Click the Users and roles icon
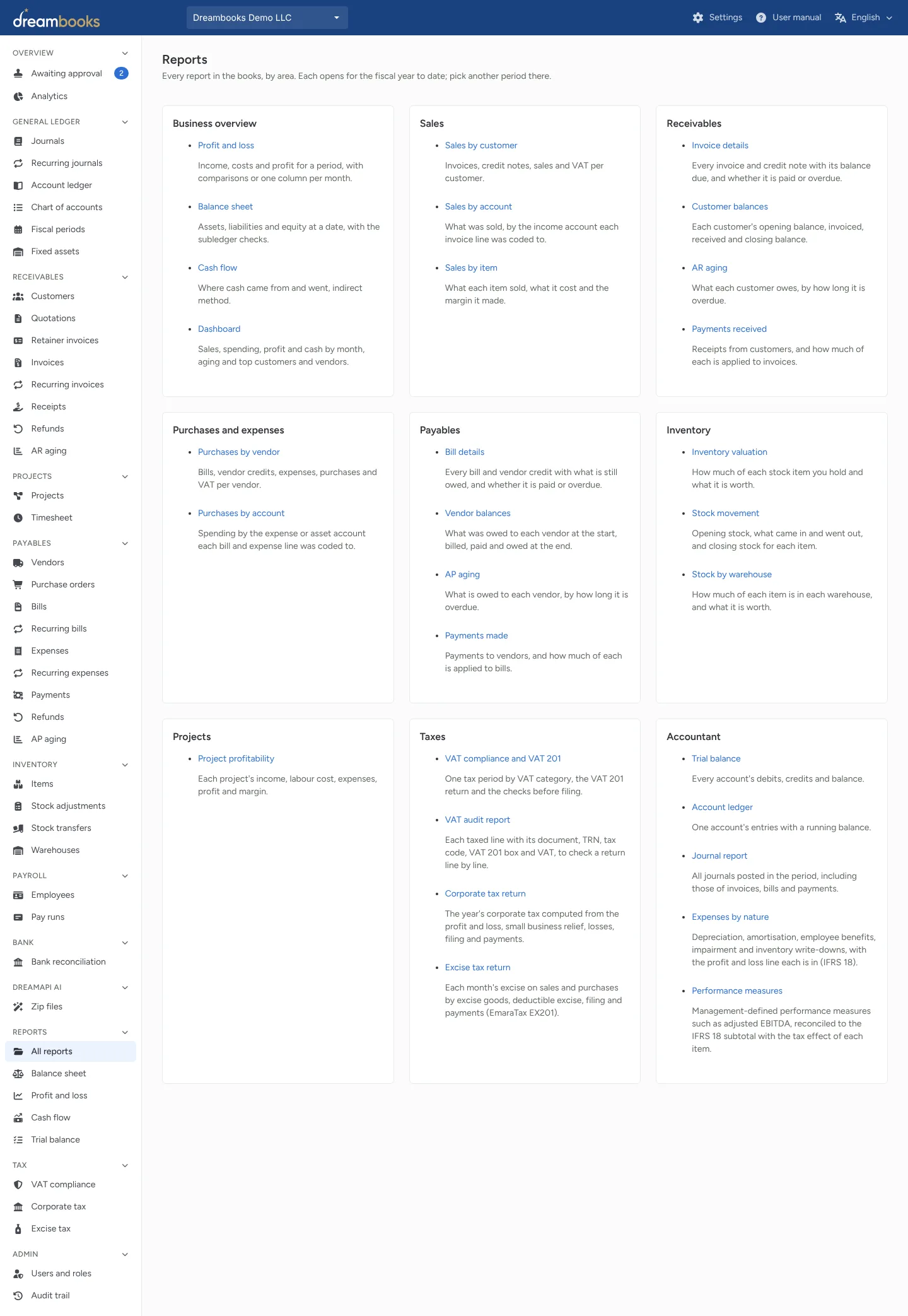The width and height of the screenshot is (908, 1316). pos(18,1273)
